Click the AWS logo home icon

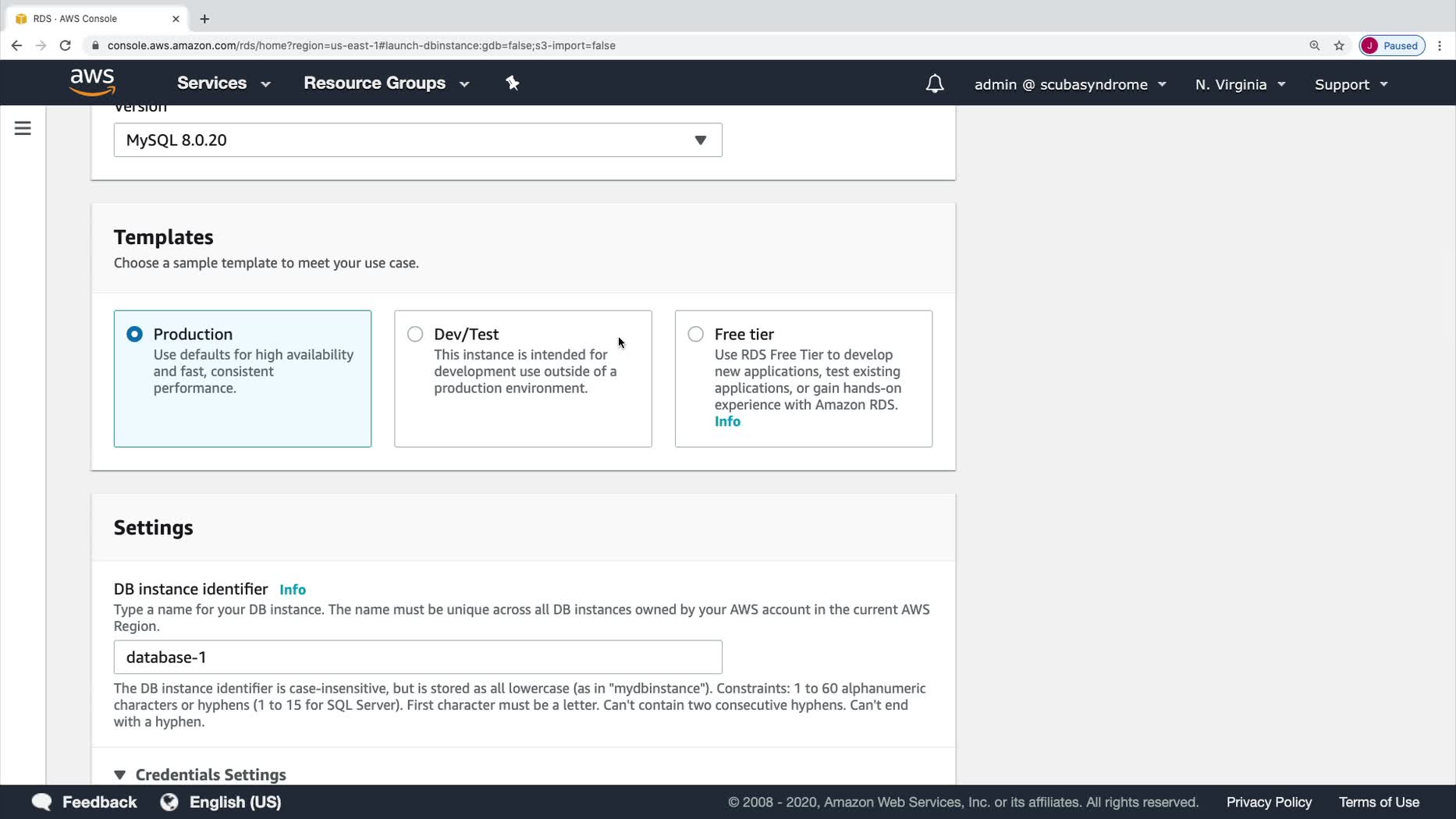[x=92, y=82]
